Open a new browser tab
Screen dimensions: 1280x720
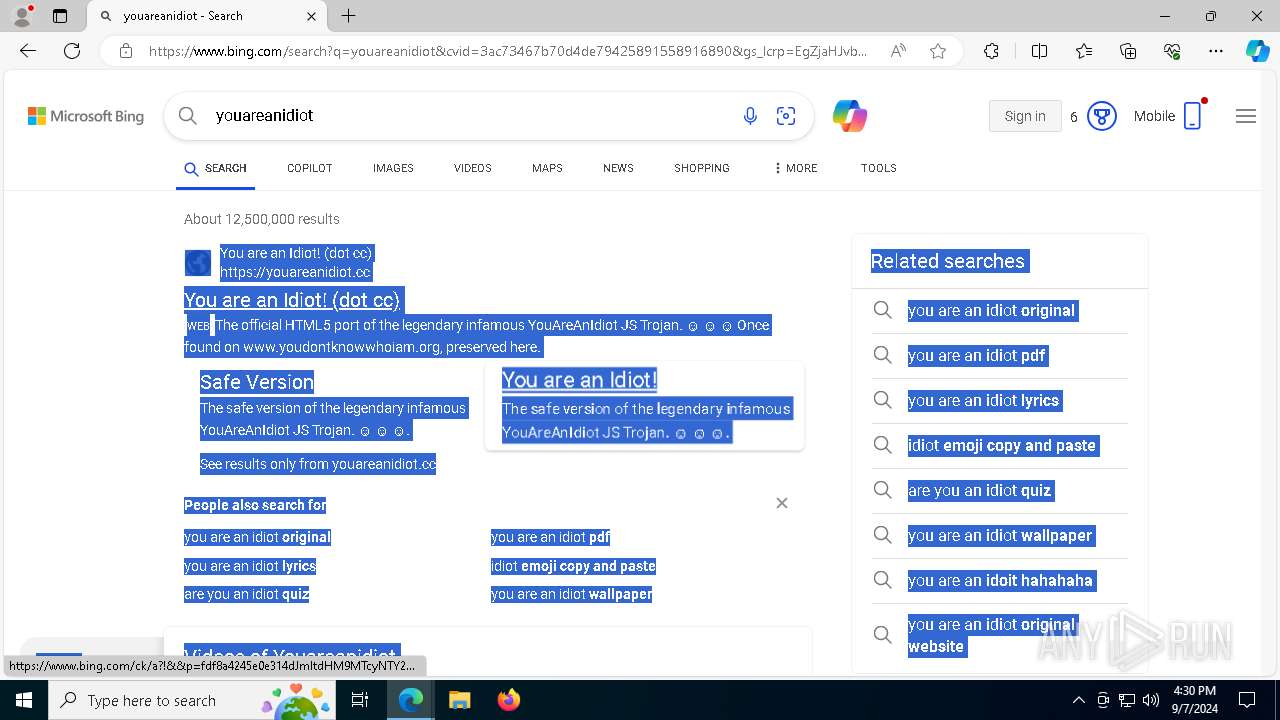pos(348,16)
